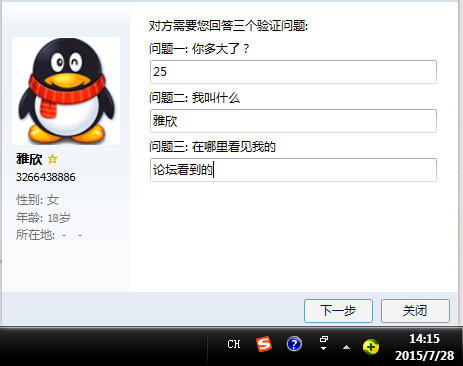Show hidden tray icons with the up arrow

pyautogui.click(x=346, y=347)
